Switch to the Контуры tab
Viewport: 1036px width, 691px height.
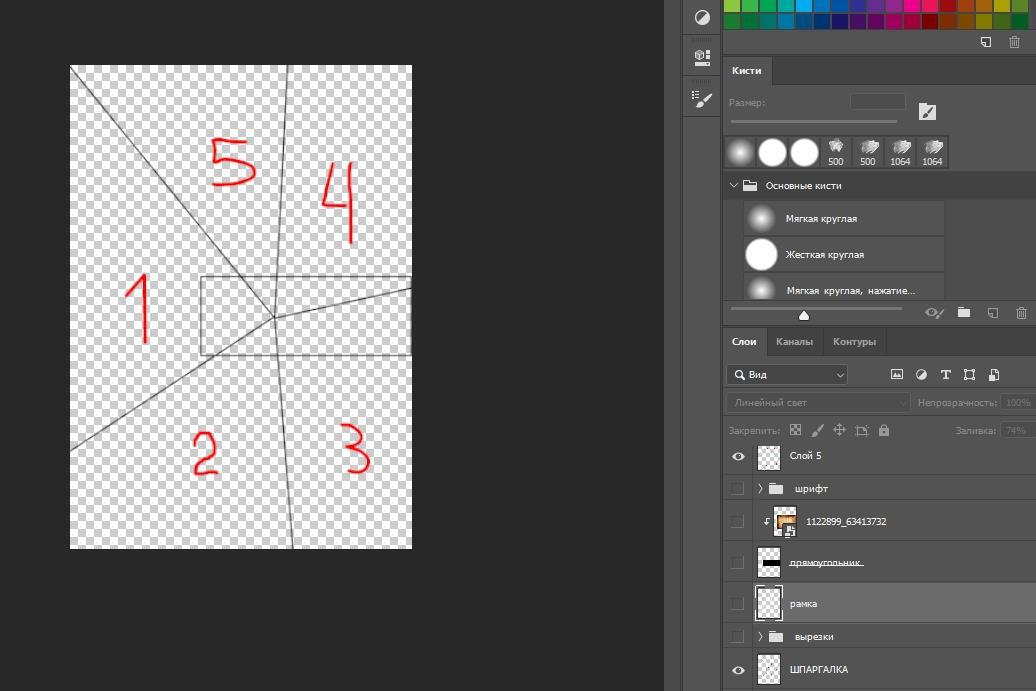[x=854, y=342]
